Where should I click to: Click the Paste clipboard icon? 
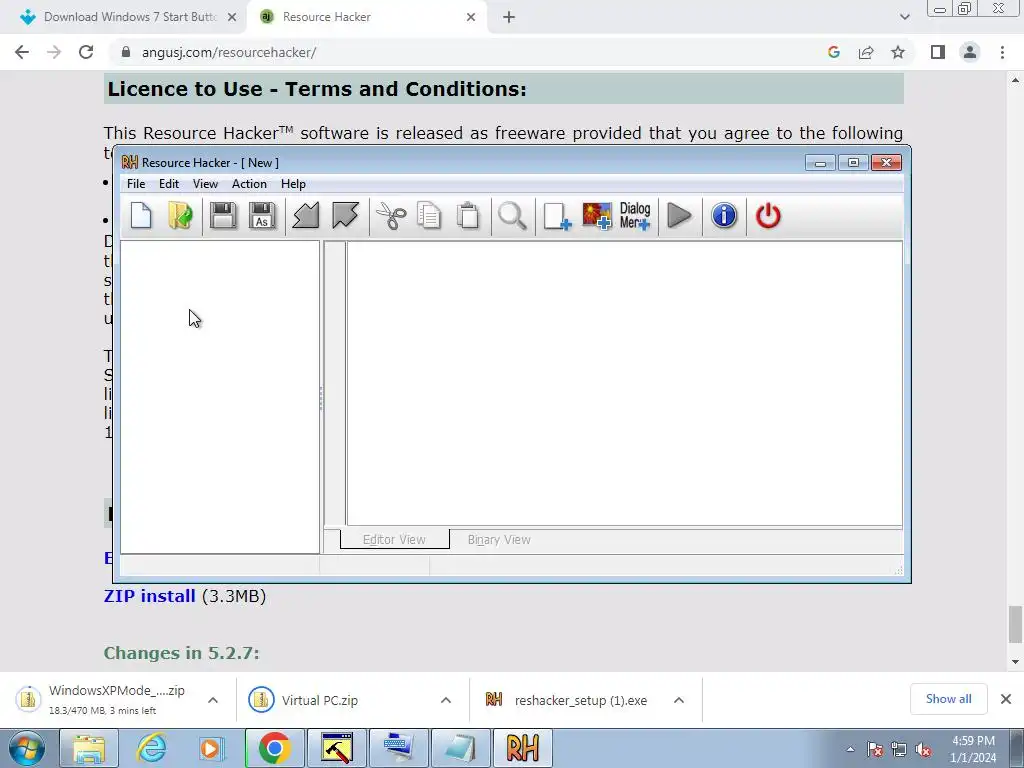point(468,216)
